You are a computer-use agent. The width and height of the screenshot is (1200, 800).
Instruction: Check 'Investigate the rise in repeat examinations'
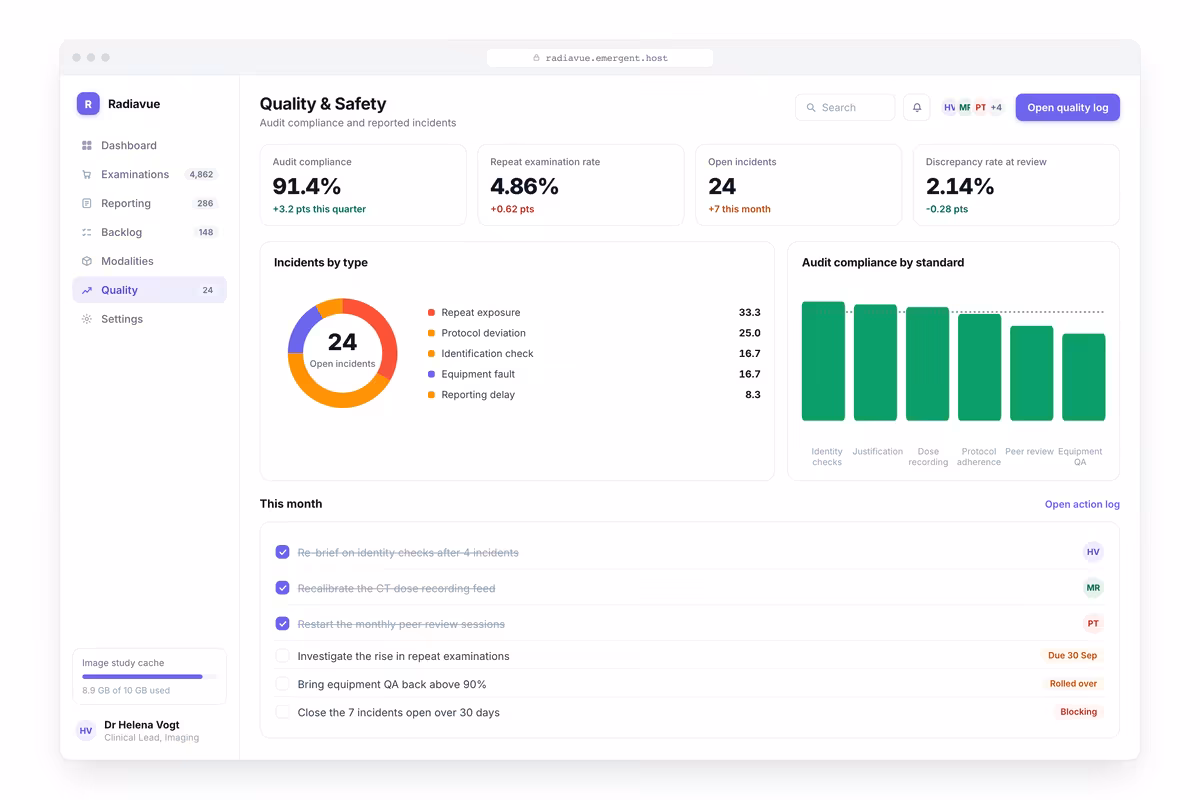point(282,656)
